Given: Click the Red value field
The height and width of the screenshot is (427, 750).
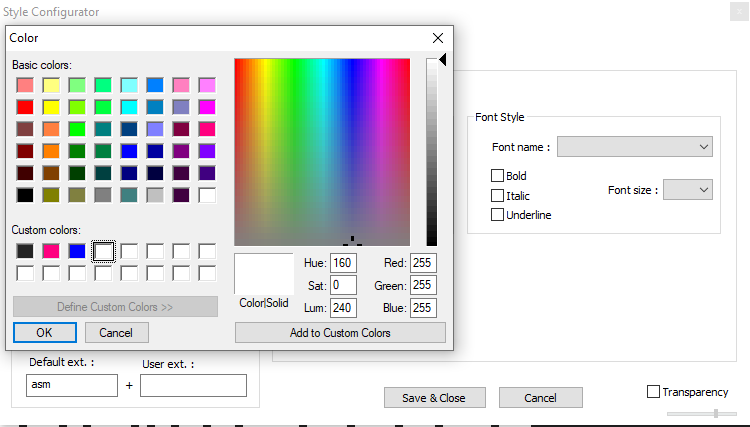Looking at the screenshot, I should click(423, 263).
